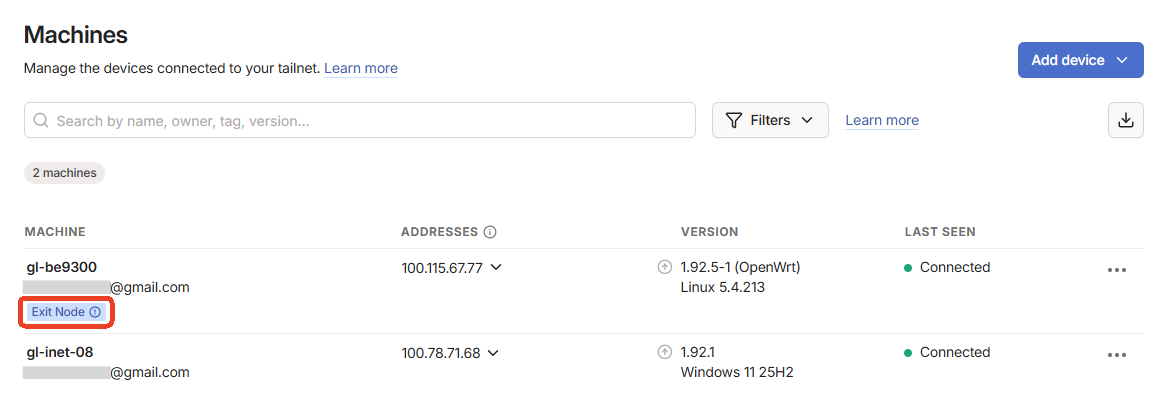Click the funnel icon on Filters button
This screenshot has height=393, width=1166.
pos(735,121)
